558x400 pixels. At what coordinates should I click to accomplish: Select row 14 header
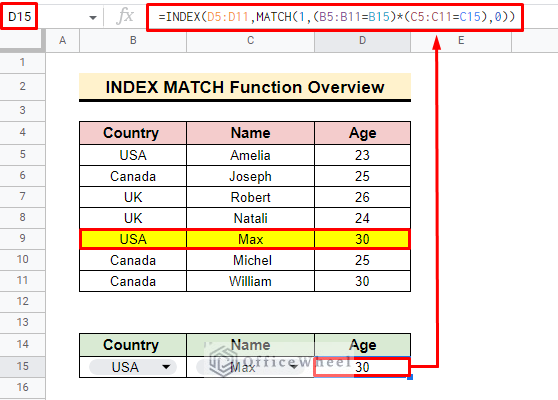(x=22, y=344)
